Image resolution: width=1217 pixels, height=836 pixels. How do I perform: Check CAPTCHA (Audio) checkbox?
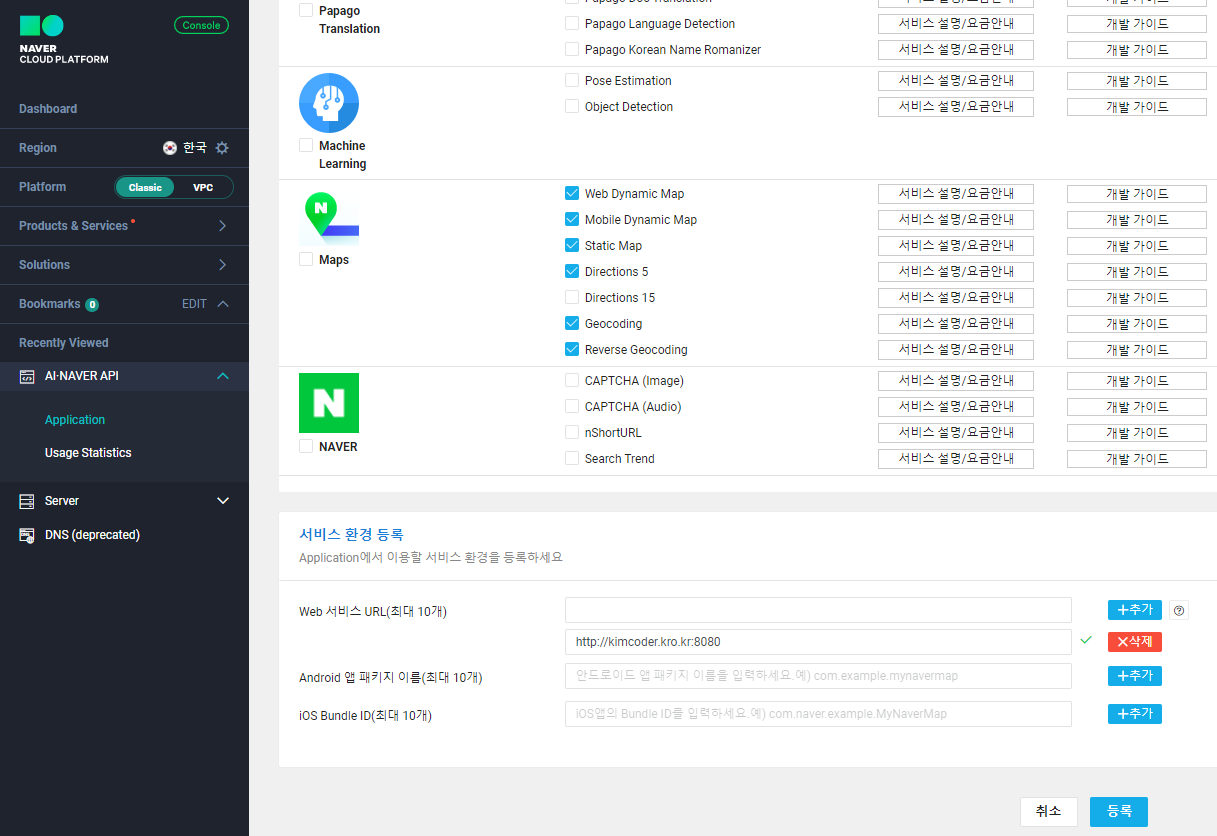[572, 407]
